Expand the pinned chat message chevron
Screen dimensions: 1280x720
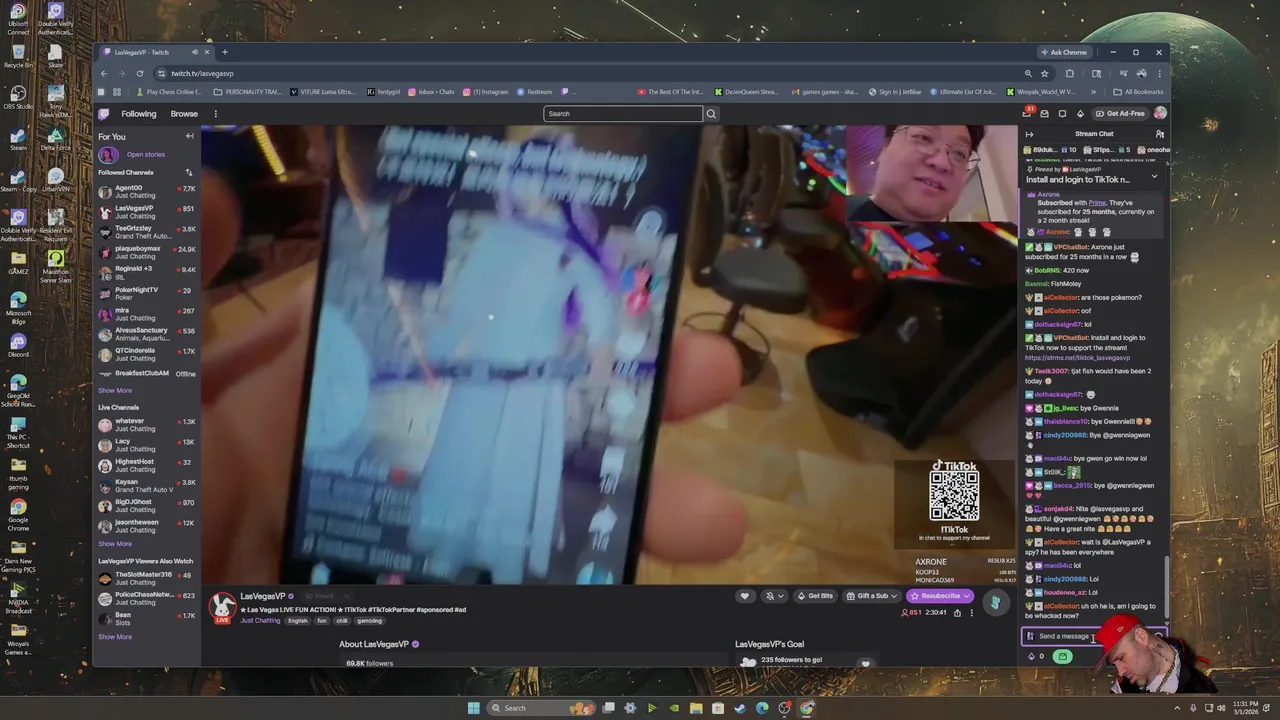click(1154, 177)
